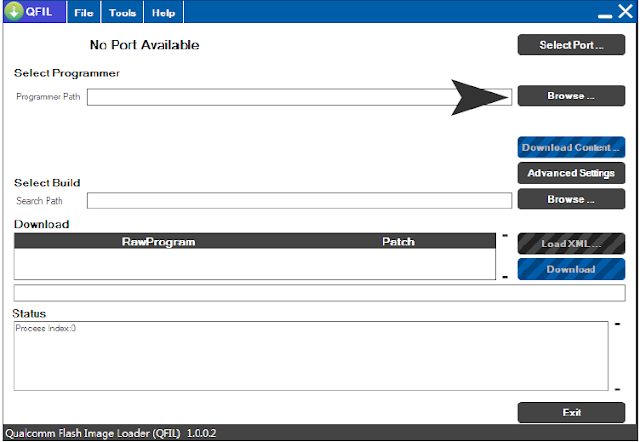Open Advanced Settings
Screen dimensions: 640x442
point(571,173)
